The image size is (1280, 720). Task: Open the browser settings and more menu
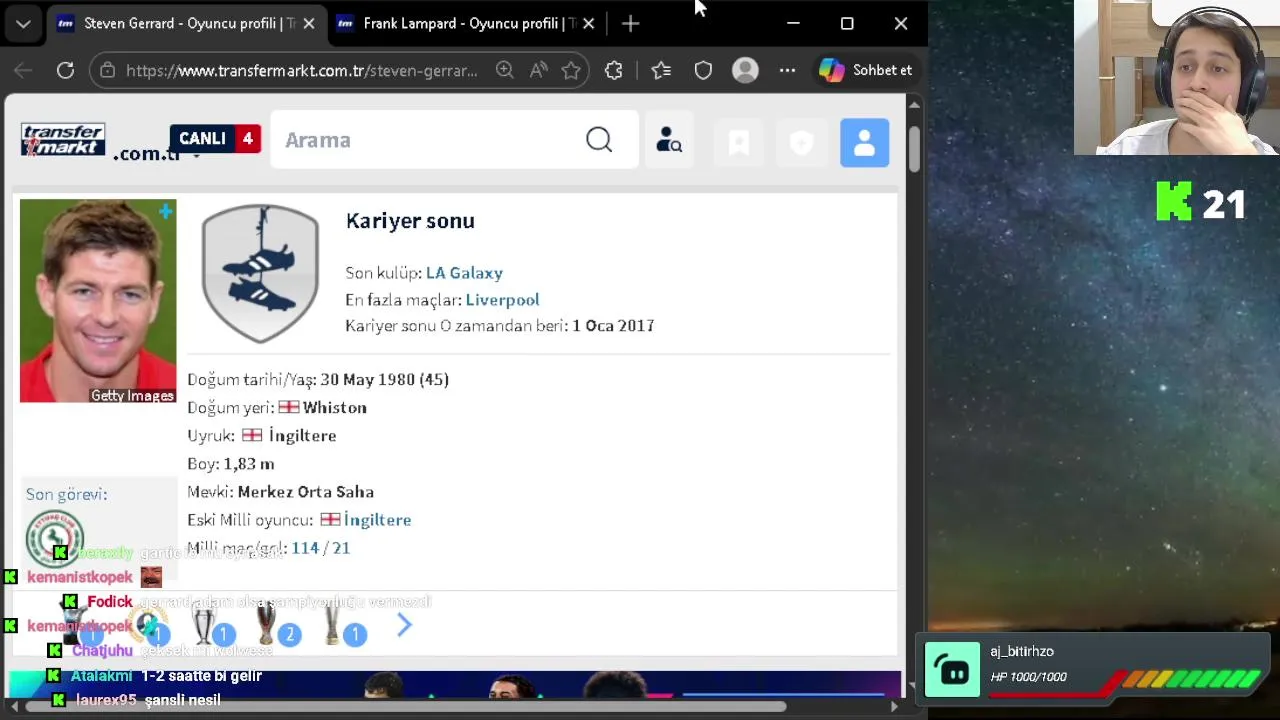coord(788,70)
